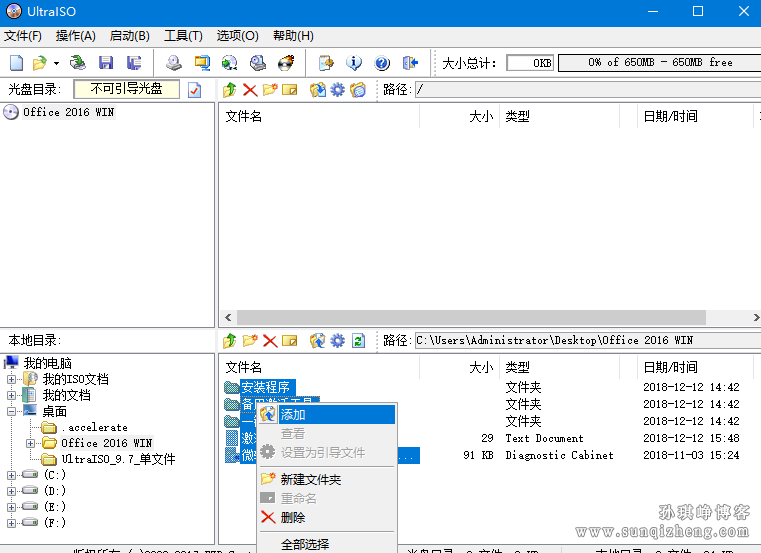The width and height of the screenshot is (761, 553).
Task: Click the Make CD/DVD image icon
Action: click(x=174, y=63)
